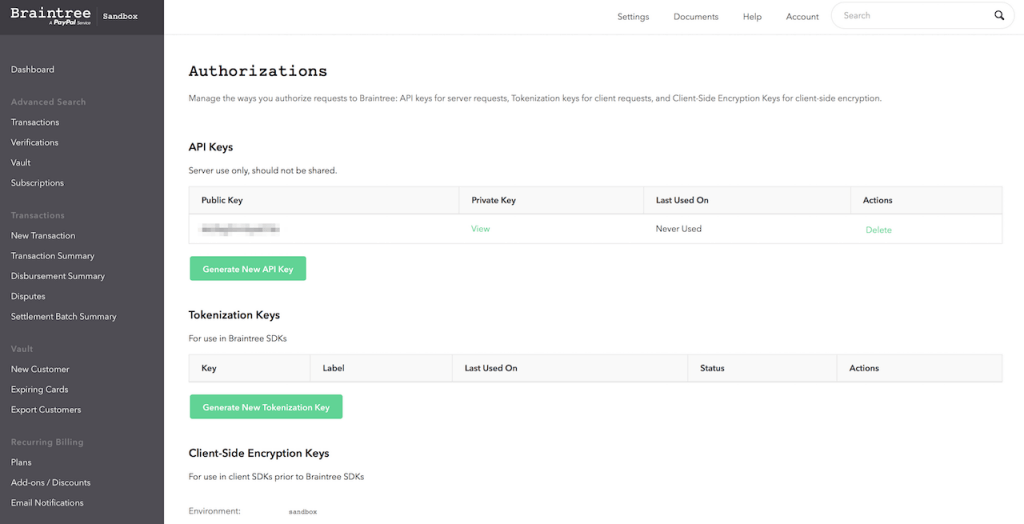Open Add-ons / Discounts page
1024x524 pixels.
51,483
